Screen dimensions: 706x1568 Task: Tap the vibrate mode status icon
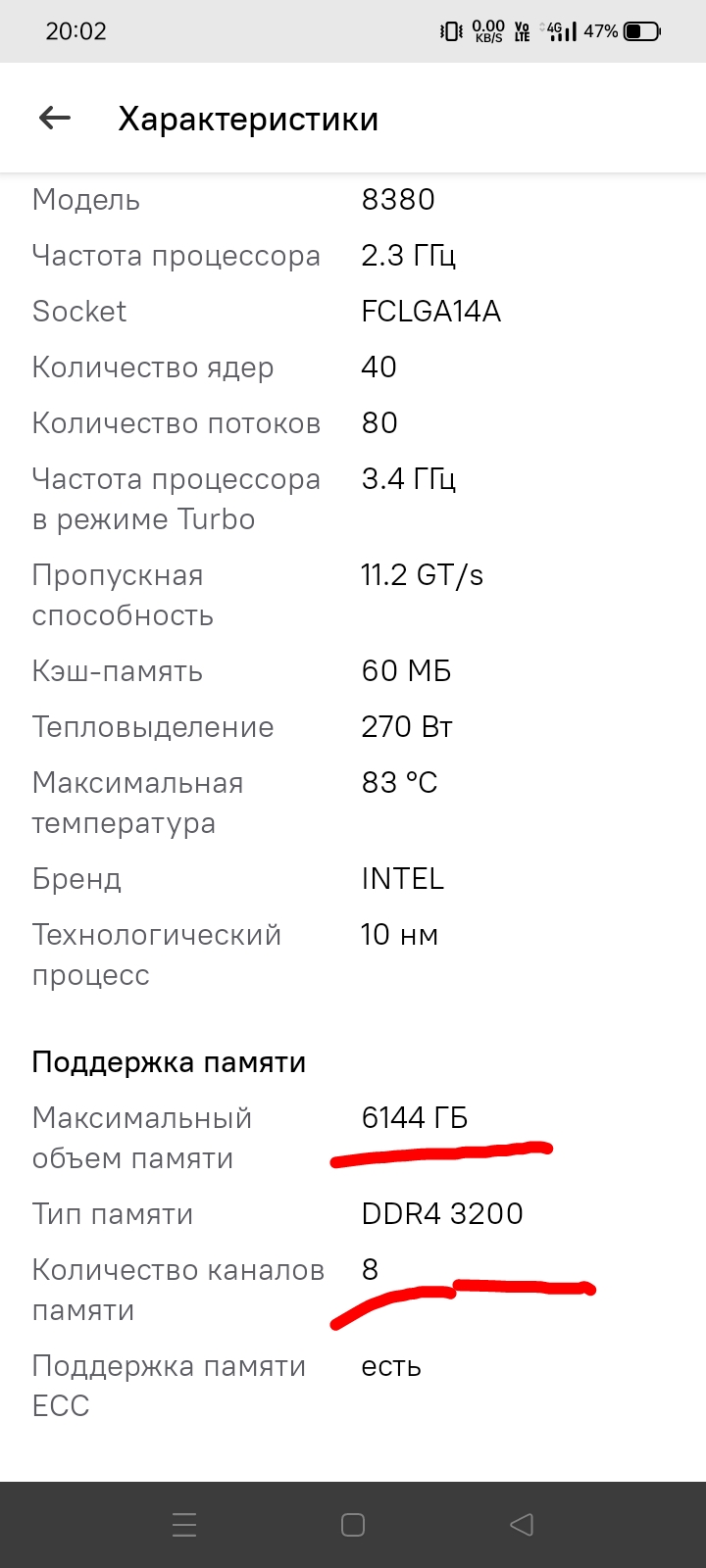point(451,31)
